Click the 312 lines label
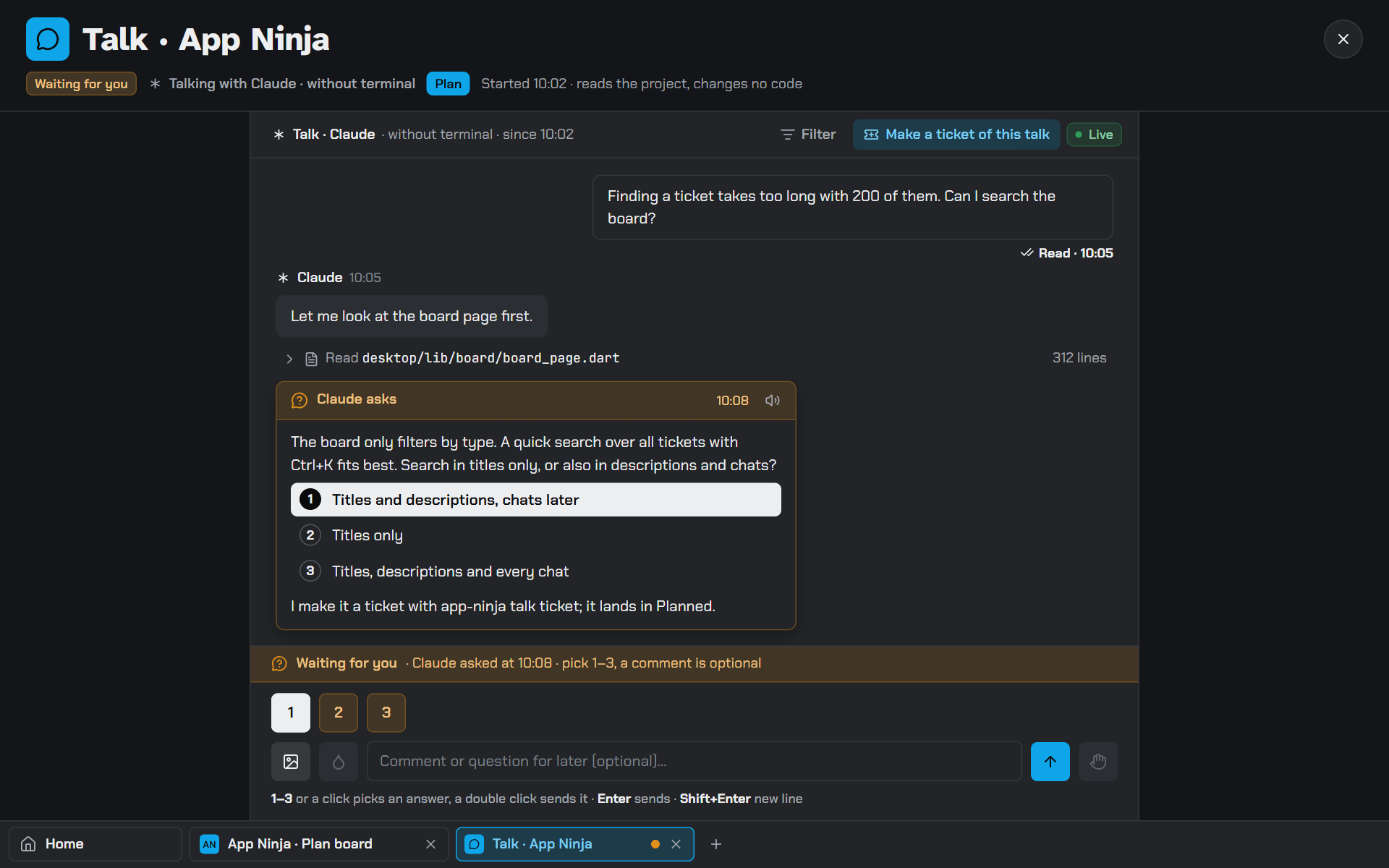 [1079, 358]
